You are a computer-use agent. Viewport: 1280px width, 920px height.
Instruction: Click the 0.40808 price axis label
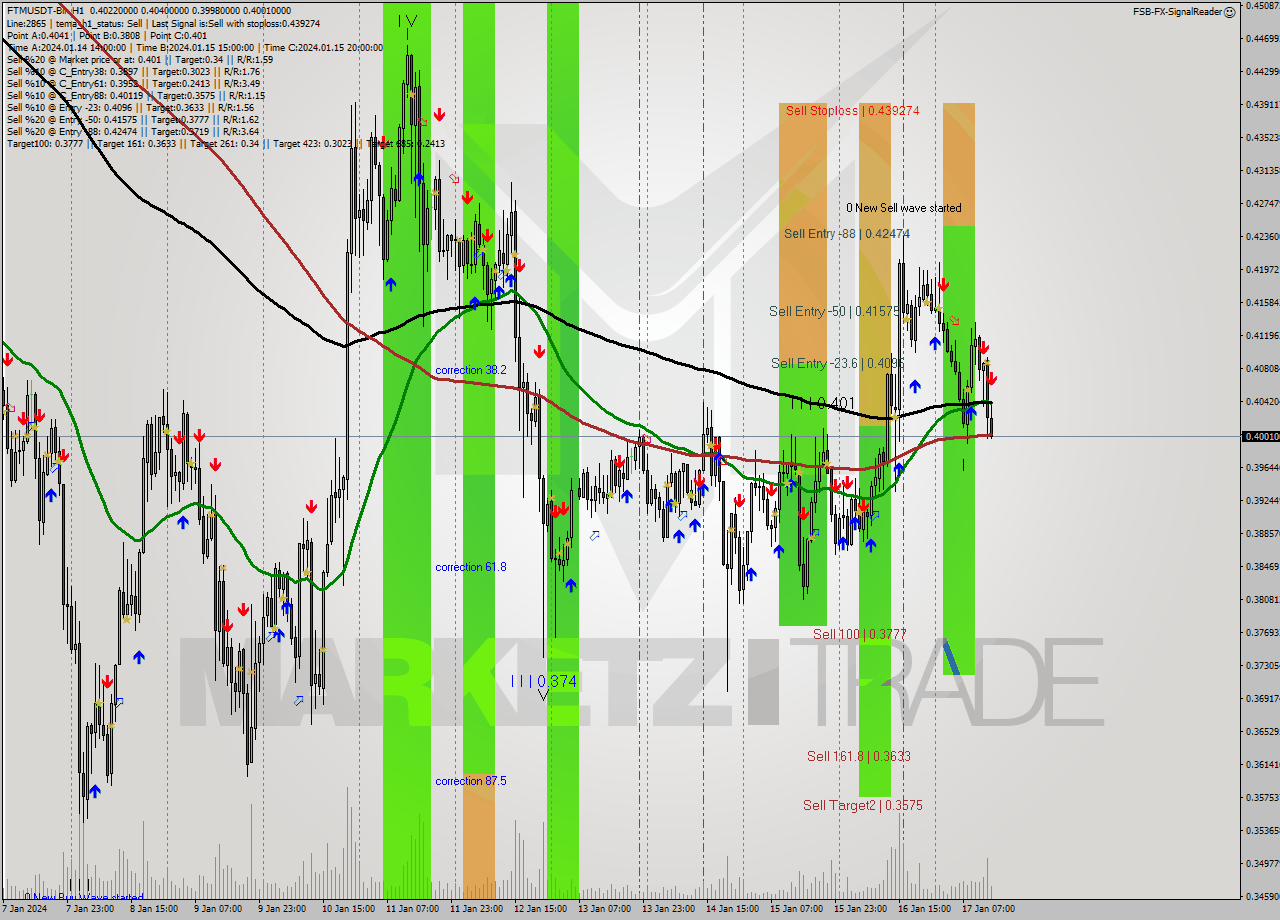[x=1262, y=368]
